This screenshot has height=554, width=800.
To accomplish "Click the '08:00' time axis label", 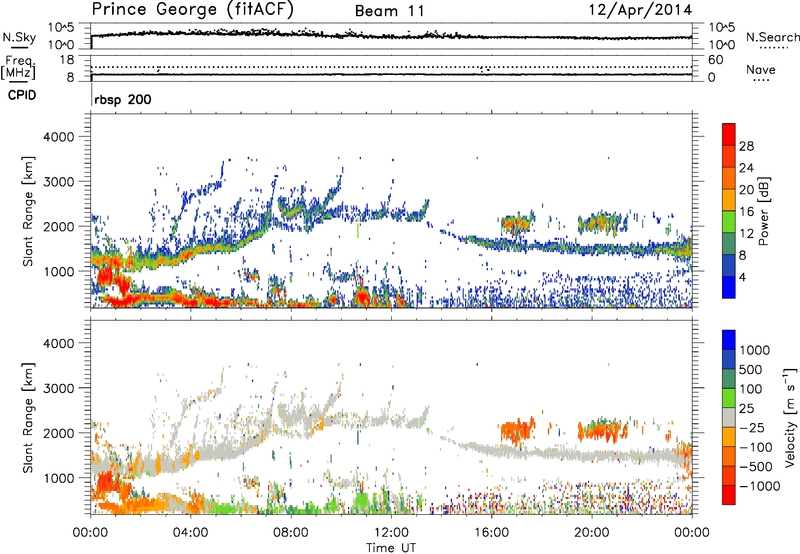I will [291, 533].
